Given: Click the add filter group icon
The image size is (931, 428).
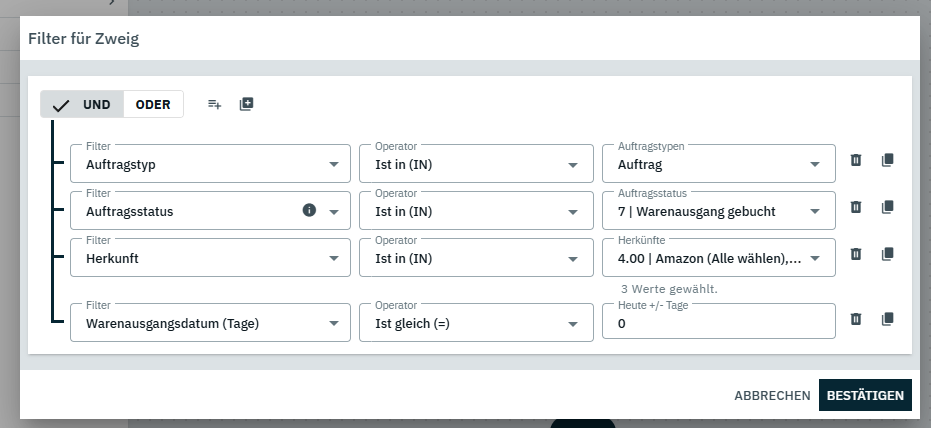Looking at the screenshot, I should pos(247,104).
